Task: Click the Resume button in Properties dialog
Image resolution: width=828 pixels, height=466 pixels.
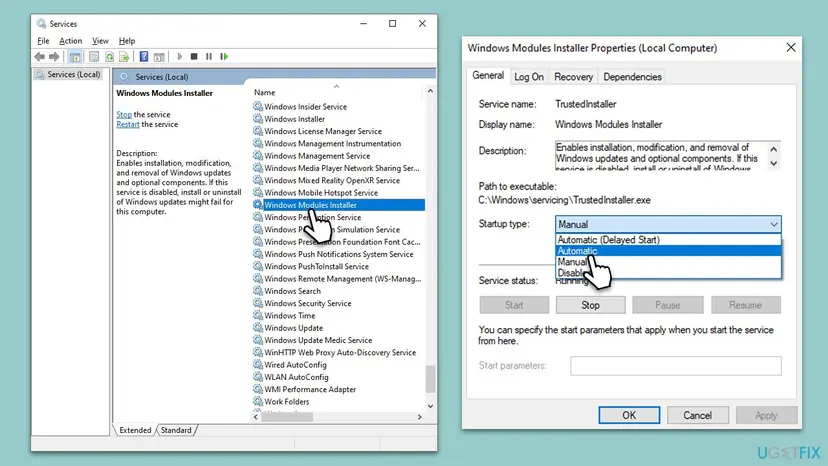Action: (746, 305)
